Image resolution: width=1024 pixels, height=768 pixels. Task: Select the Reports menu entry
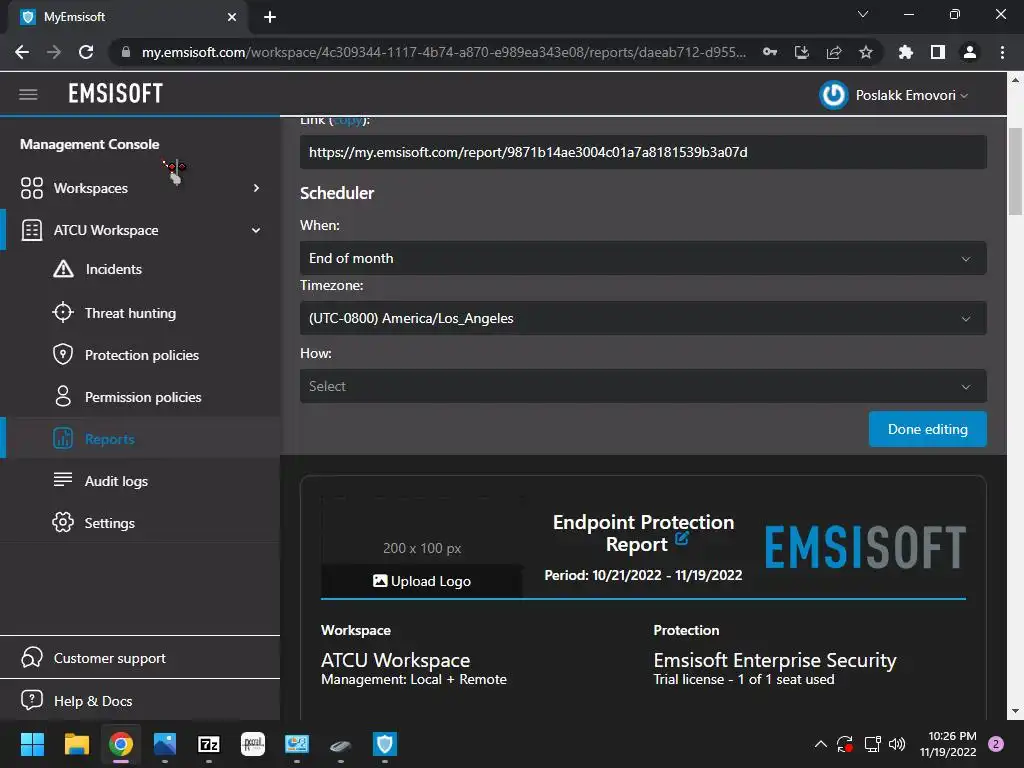tap(110, 439)
